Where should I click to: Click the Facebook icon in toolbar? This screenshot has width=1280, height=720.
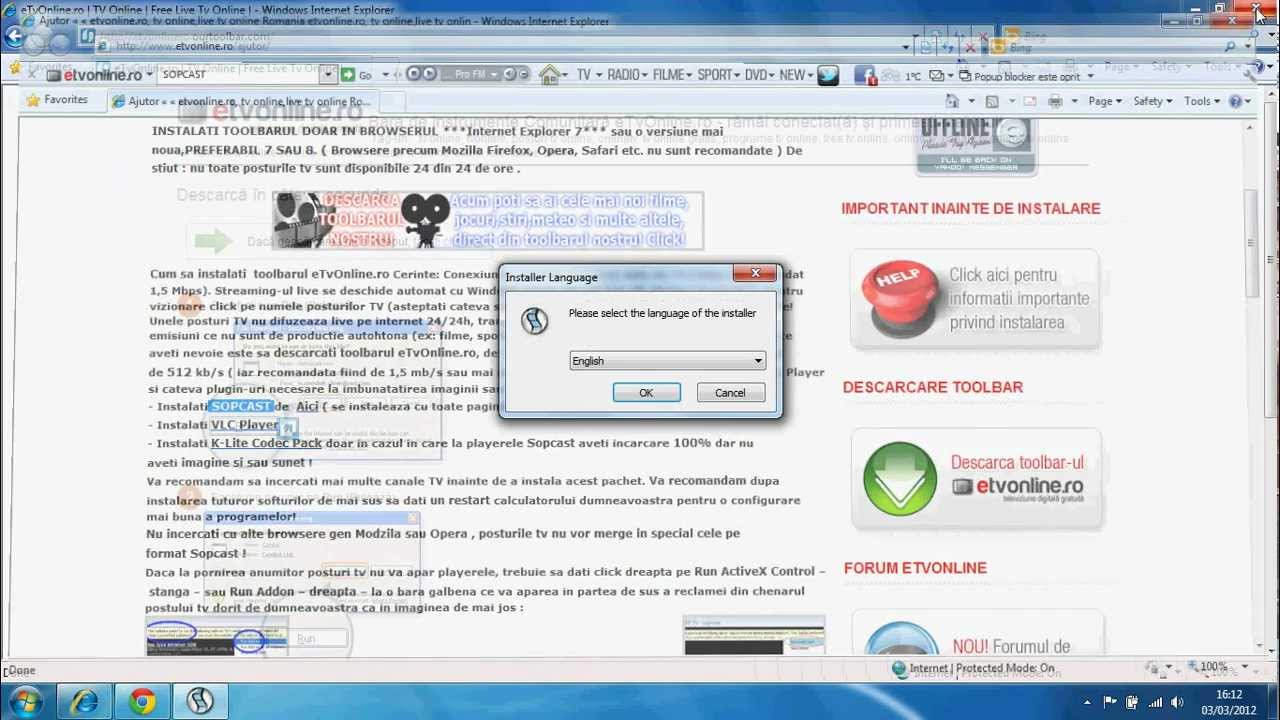coord(866,76)
